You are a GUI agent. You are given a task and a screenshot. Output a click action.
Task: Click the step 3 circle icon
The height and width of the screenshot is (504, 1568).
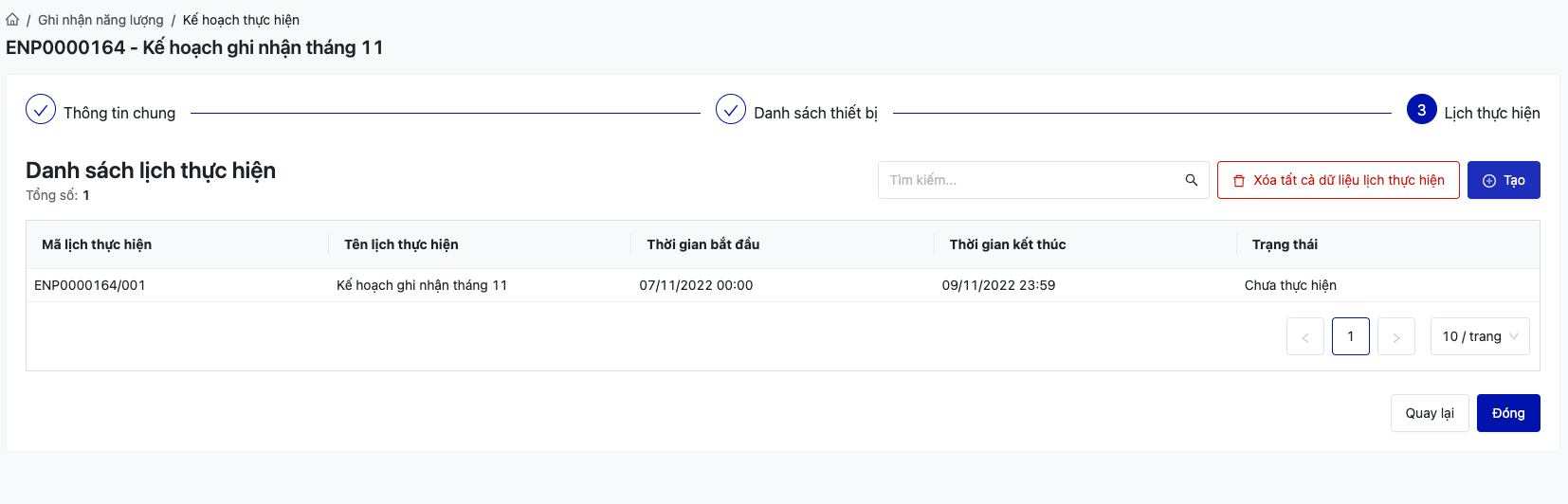[1421, 110]
